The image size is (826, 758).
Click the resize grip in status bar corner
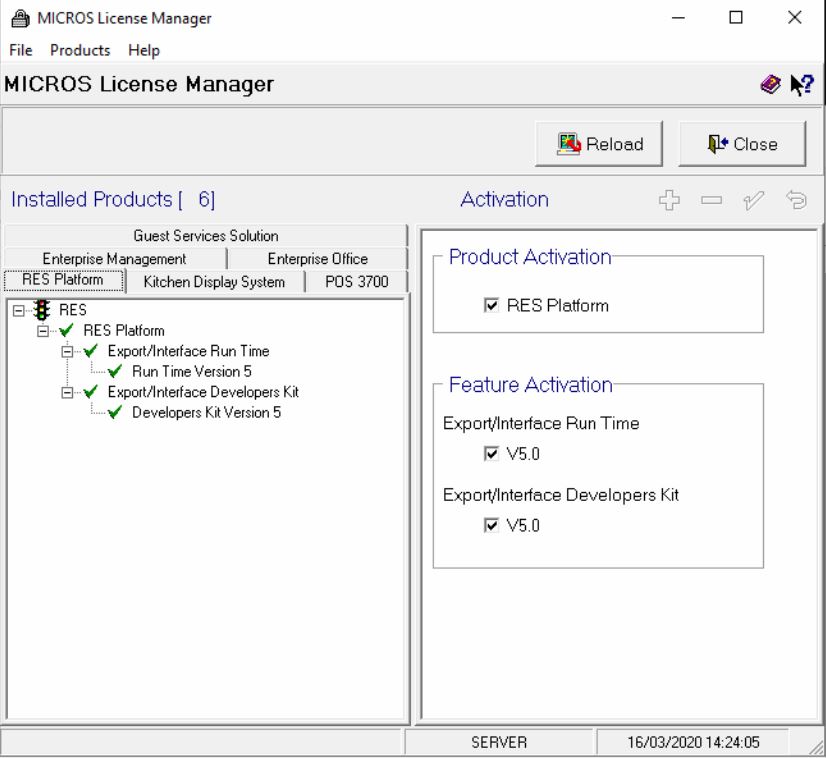coord(817,747)
